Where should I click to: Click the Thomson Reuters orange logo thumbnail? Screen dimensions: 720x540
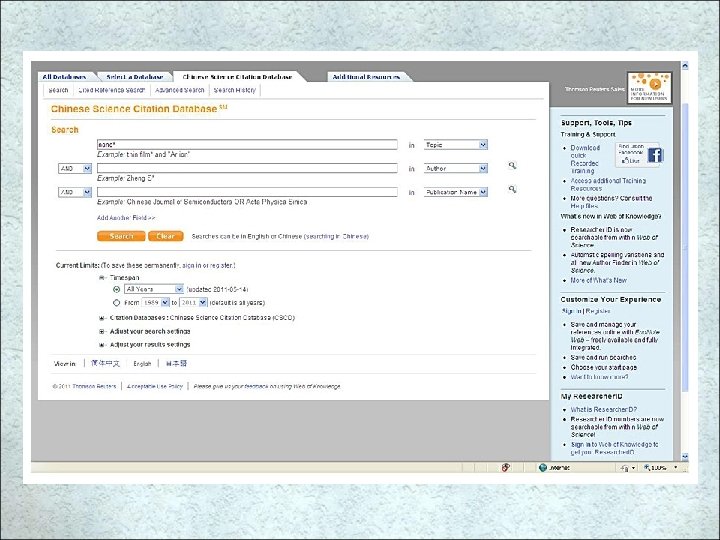[649, 87]
